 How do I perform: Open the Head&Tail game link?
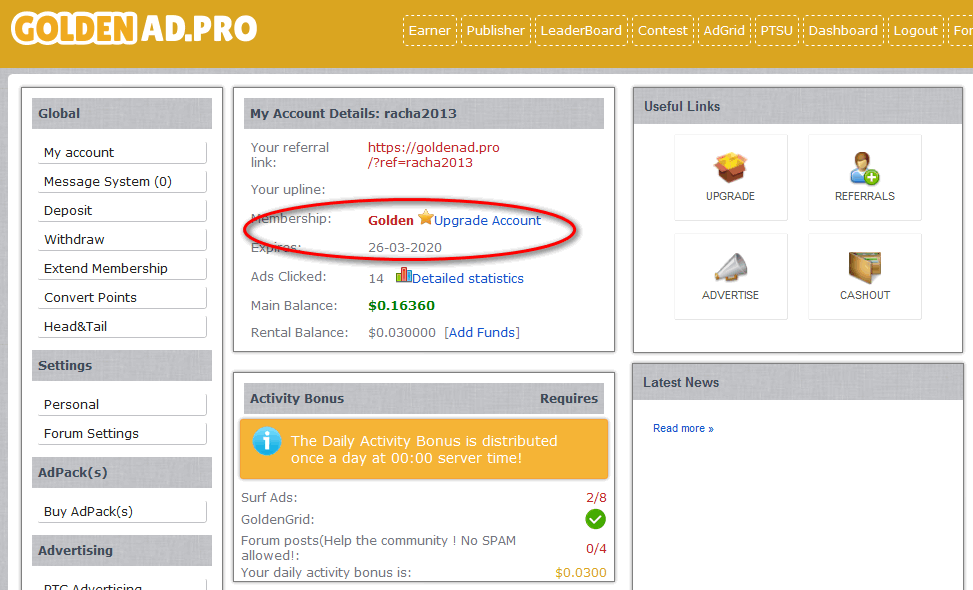pos(122,326)
